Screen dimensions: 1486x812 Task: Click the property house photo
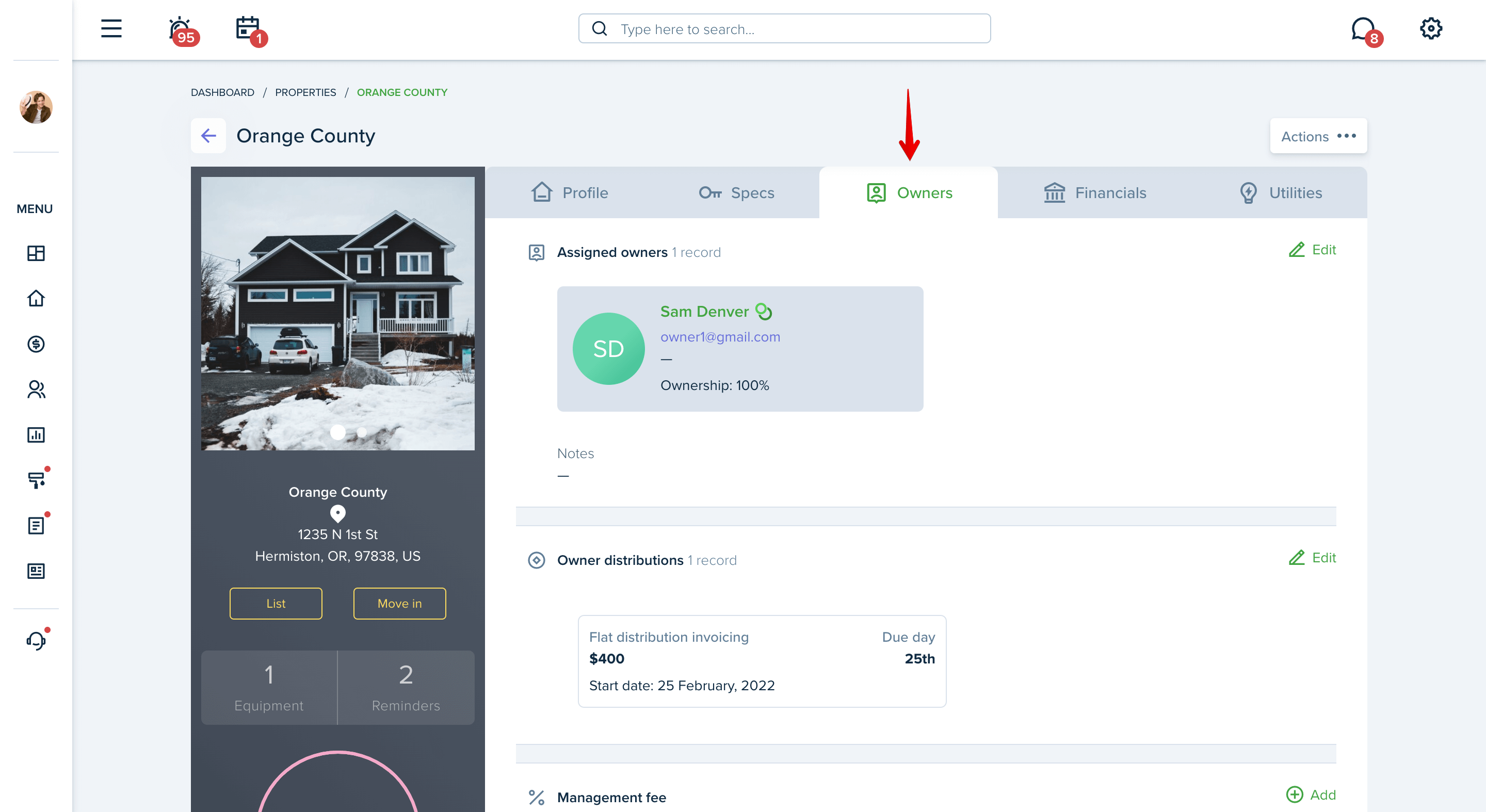pyautogui.click(x=337, y=313)
